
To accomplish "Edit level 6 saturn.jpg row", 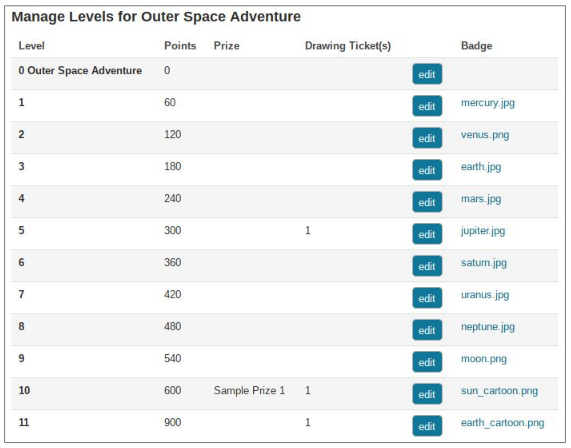I will [427, 266].
